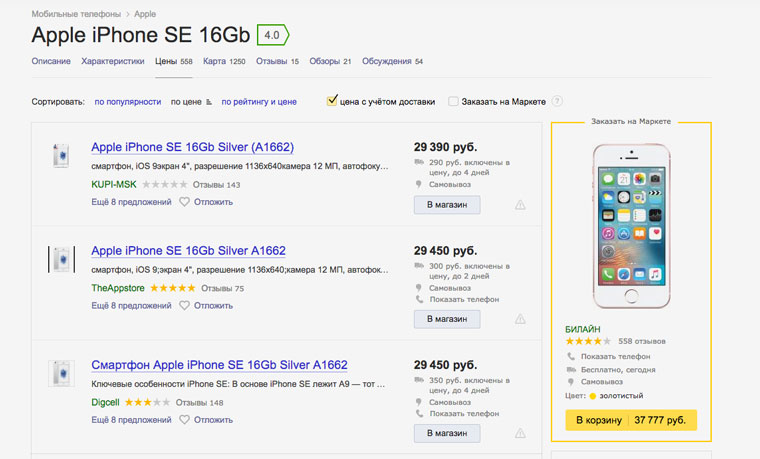This screenshot has height=459, width=760.
Task: Click the delivery truck icon in KUPI-MSK offer
Action: (x=419, y=162)
